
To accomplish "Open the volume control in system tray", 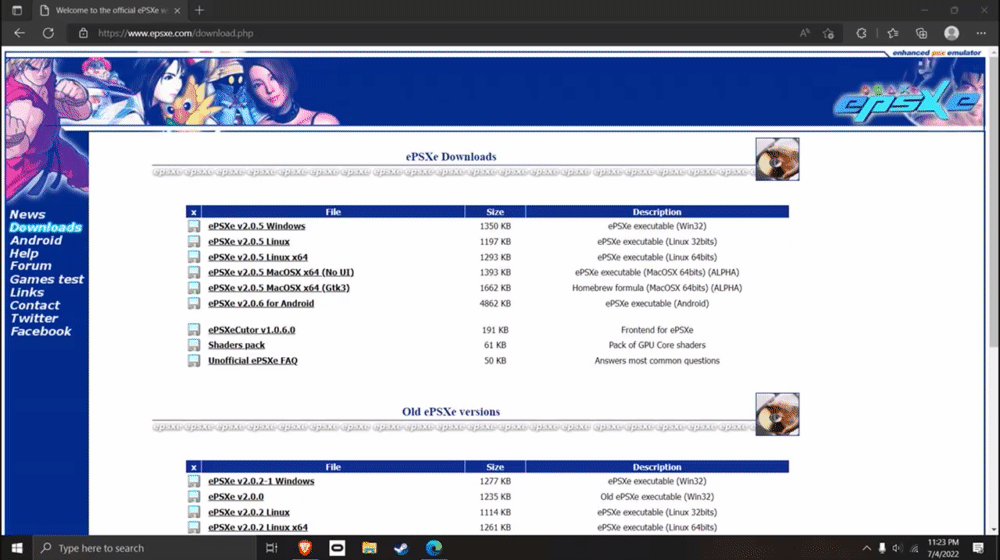I will (897, 548).
